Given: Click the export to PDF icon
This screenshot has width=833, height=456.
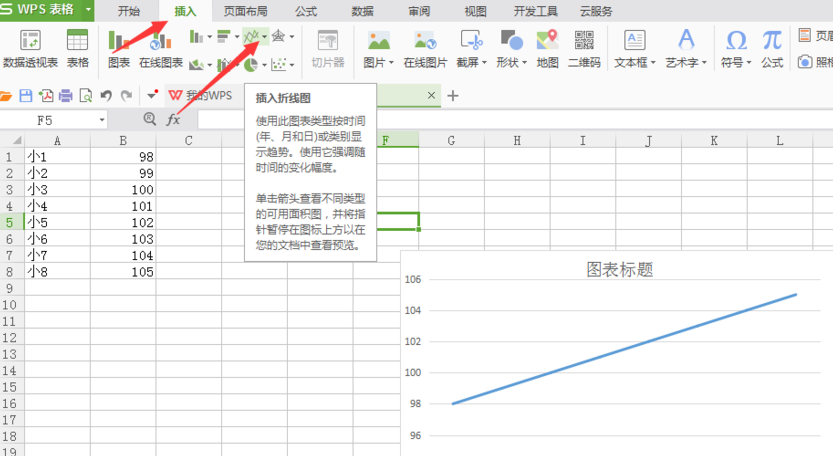Looking at the screenshot, I should click(x=46, y=96).
